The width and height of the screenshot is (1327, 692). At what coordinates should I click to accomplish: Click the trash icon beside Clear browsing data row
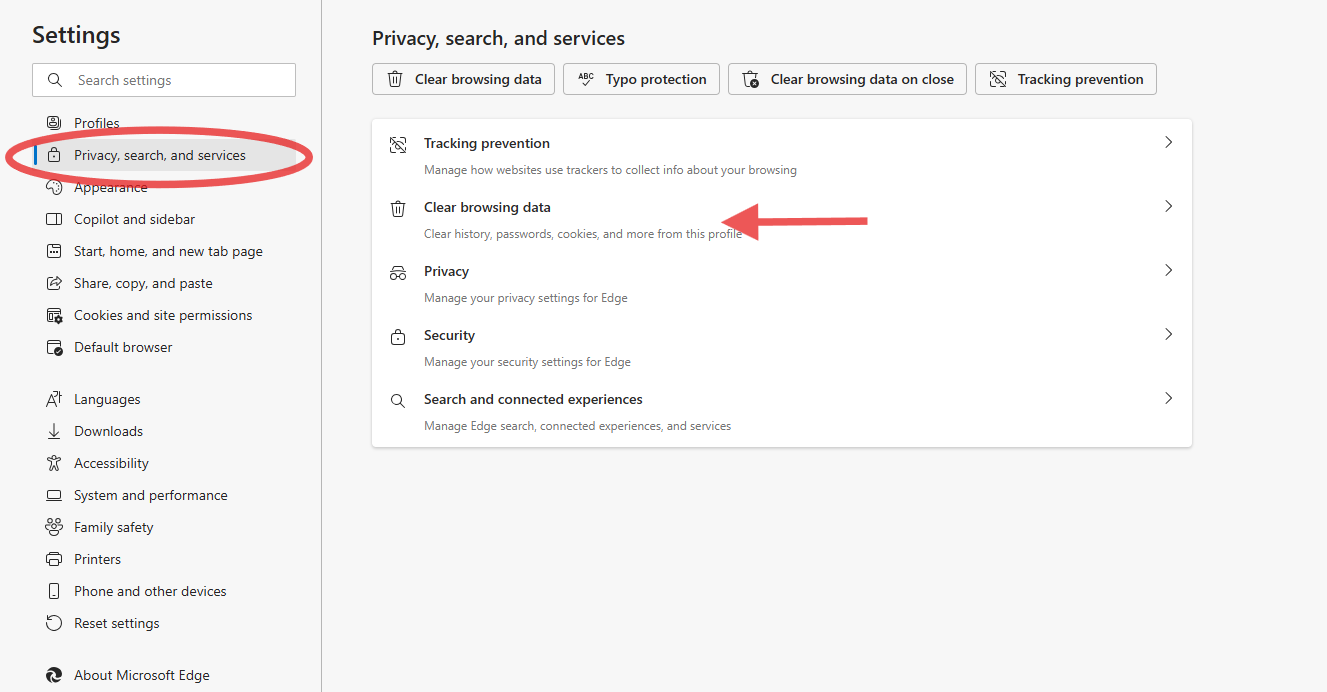point(398,208)
